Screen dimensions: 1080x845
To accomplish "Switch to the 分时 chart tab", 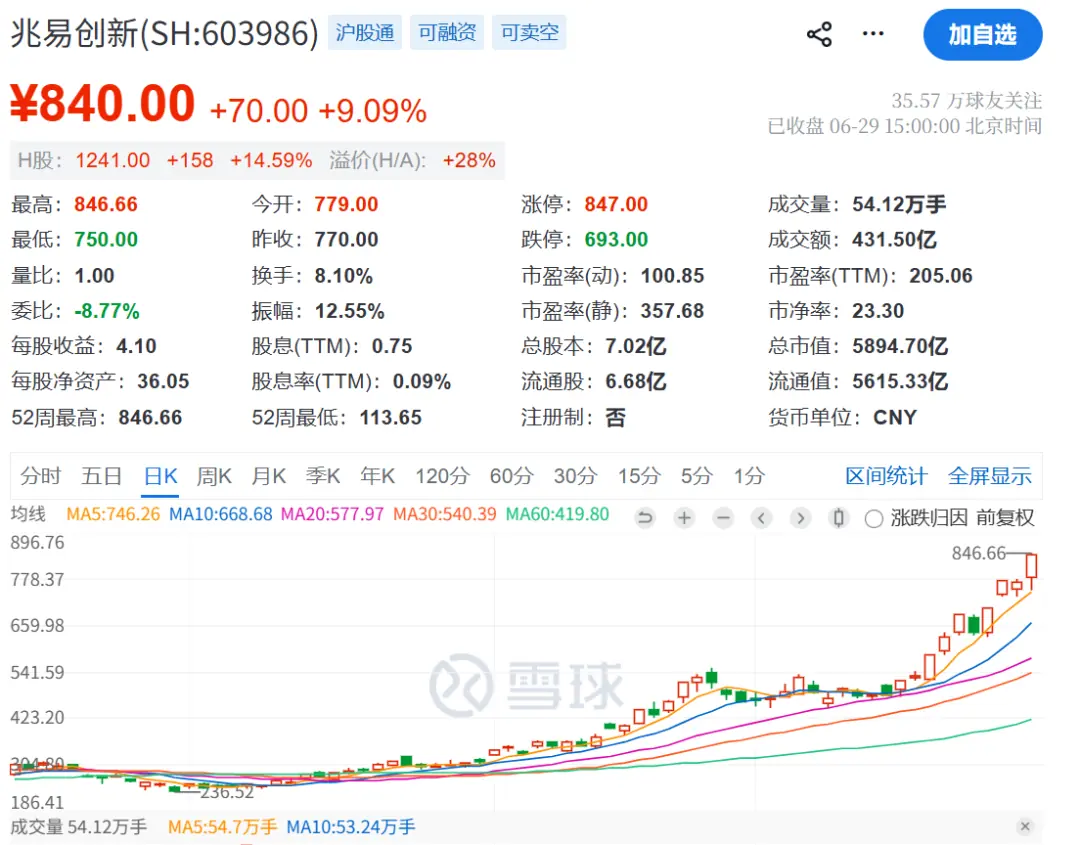I will (x=41, y=476).
